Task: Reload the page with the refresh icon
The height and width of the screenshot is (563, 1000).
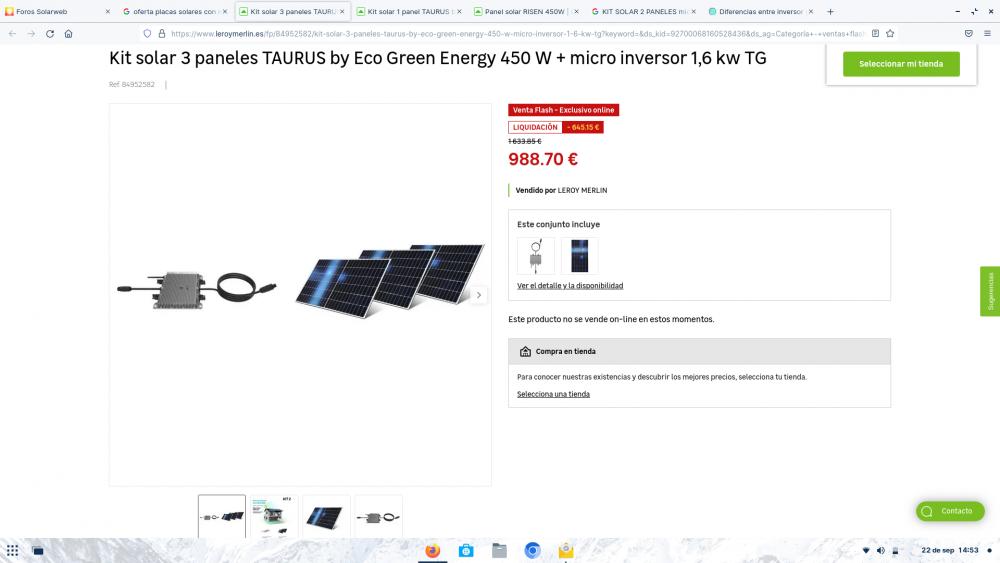Action: coord(50,34)
